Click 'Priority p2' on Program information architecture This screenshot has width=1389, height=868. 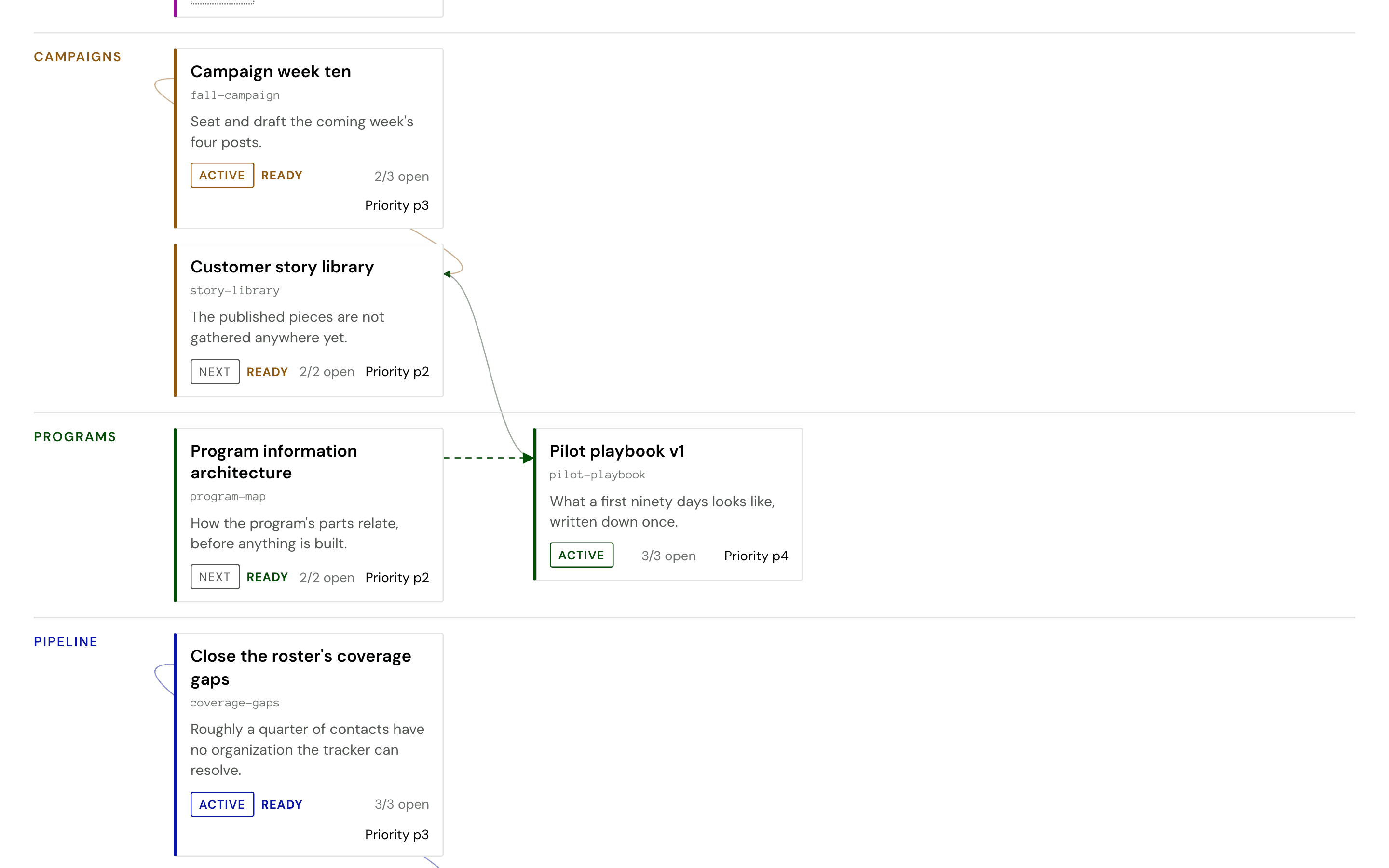coord(396,578)
